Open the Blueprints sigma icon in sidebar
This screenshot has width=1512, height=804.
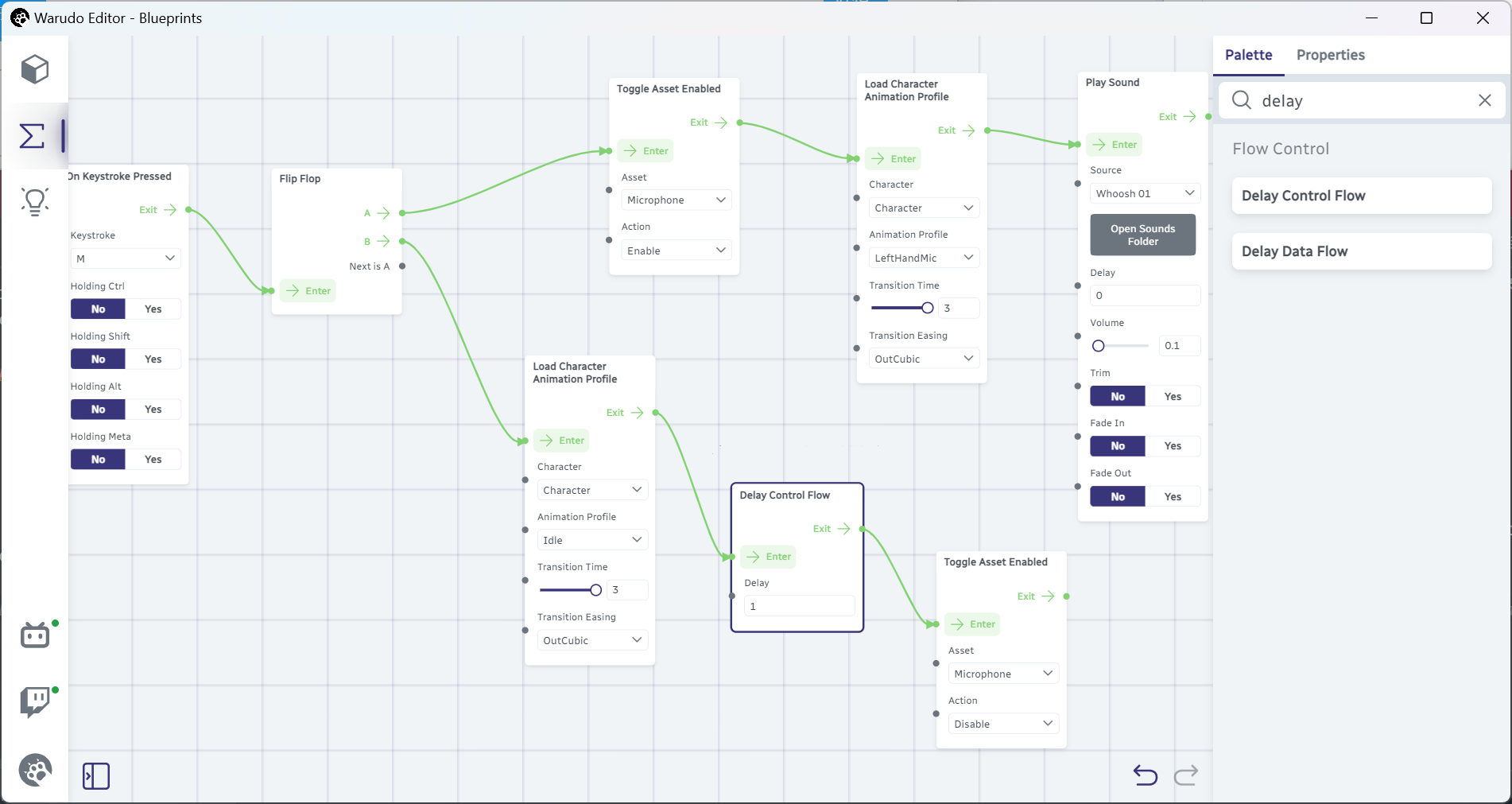click(x=32, y=136)
